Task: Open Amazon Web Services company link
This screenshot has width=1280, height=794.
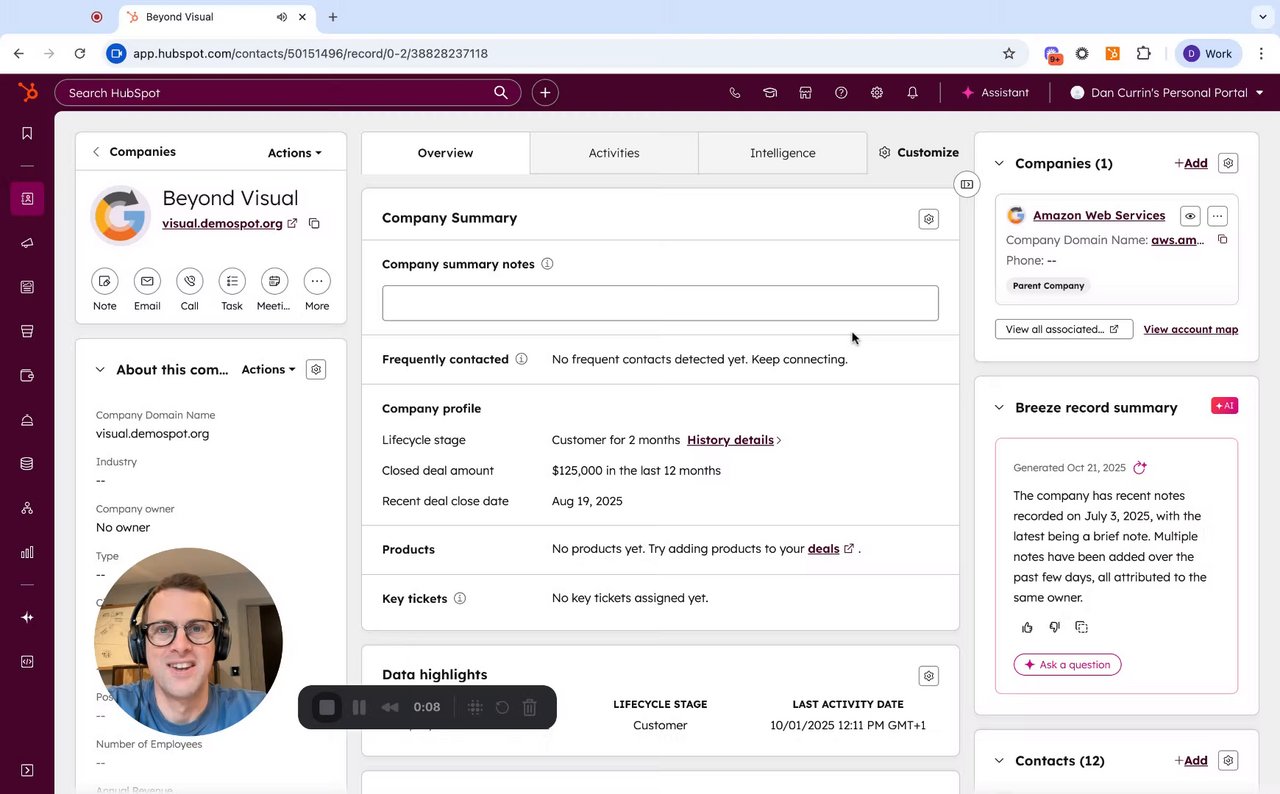Action: click(x=1099, y=215)
